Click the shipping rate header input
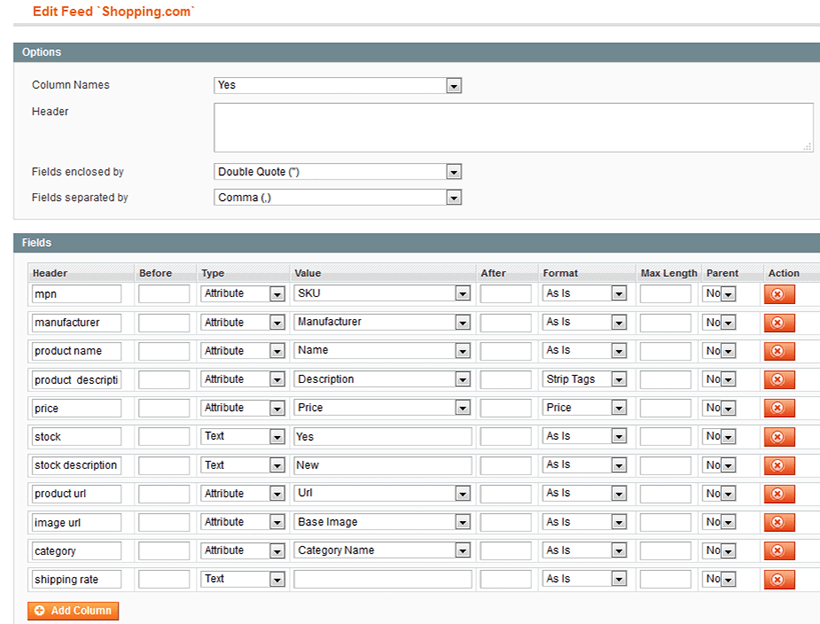The width and height of the screenshot is (820, 624). [x=76, y=579]
